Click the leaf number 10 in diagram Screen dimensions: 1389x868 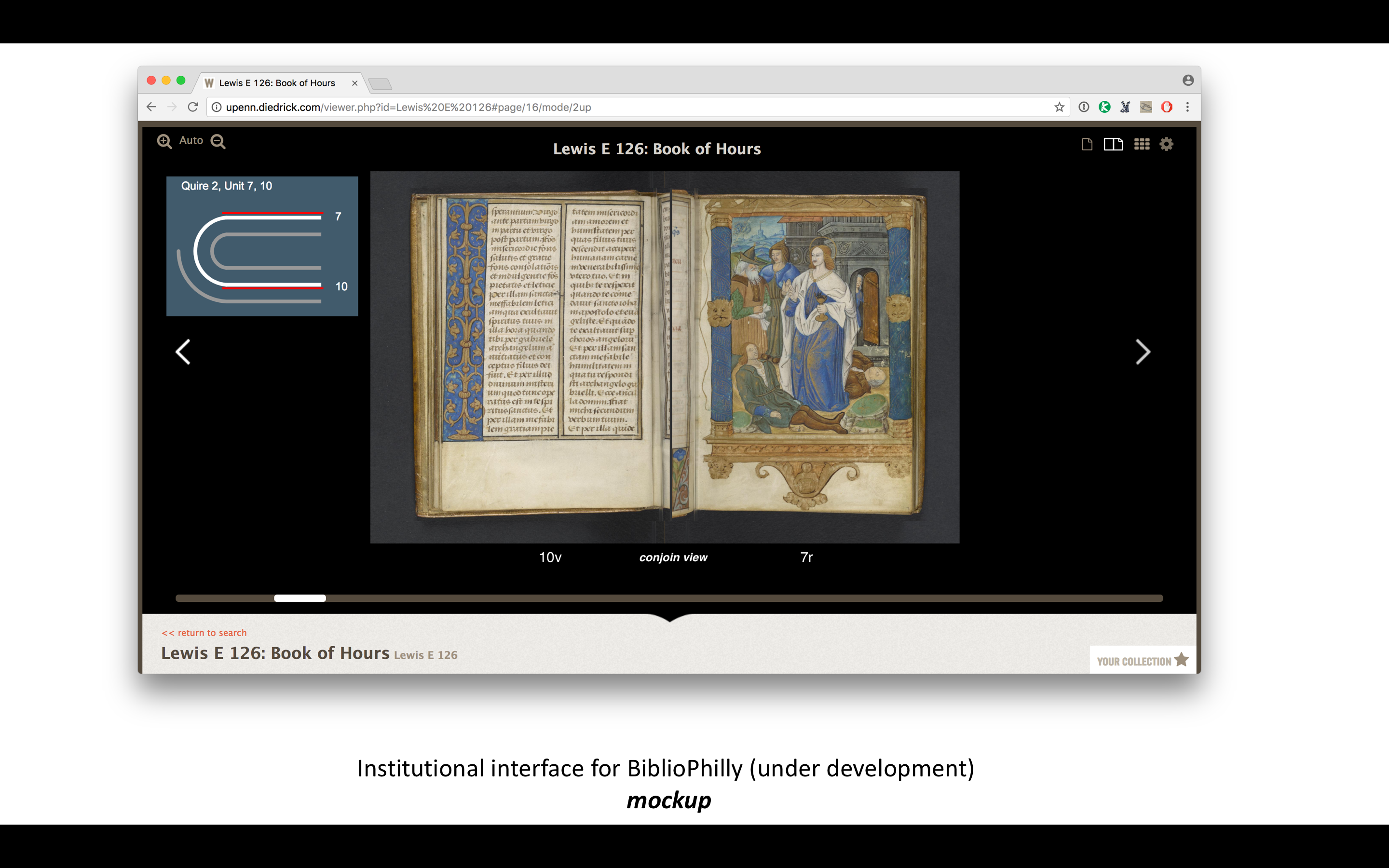pyautogui.click(x=341, y=286)
